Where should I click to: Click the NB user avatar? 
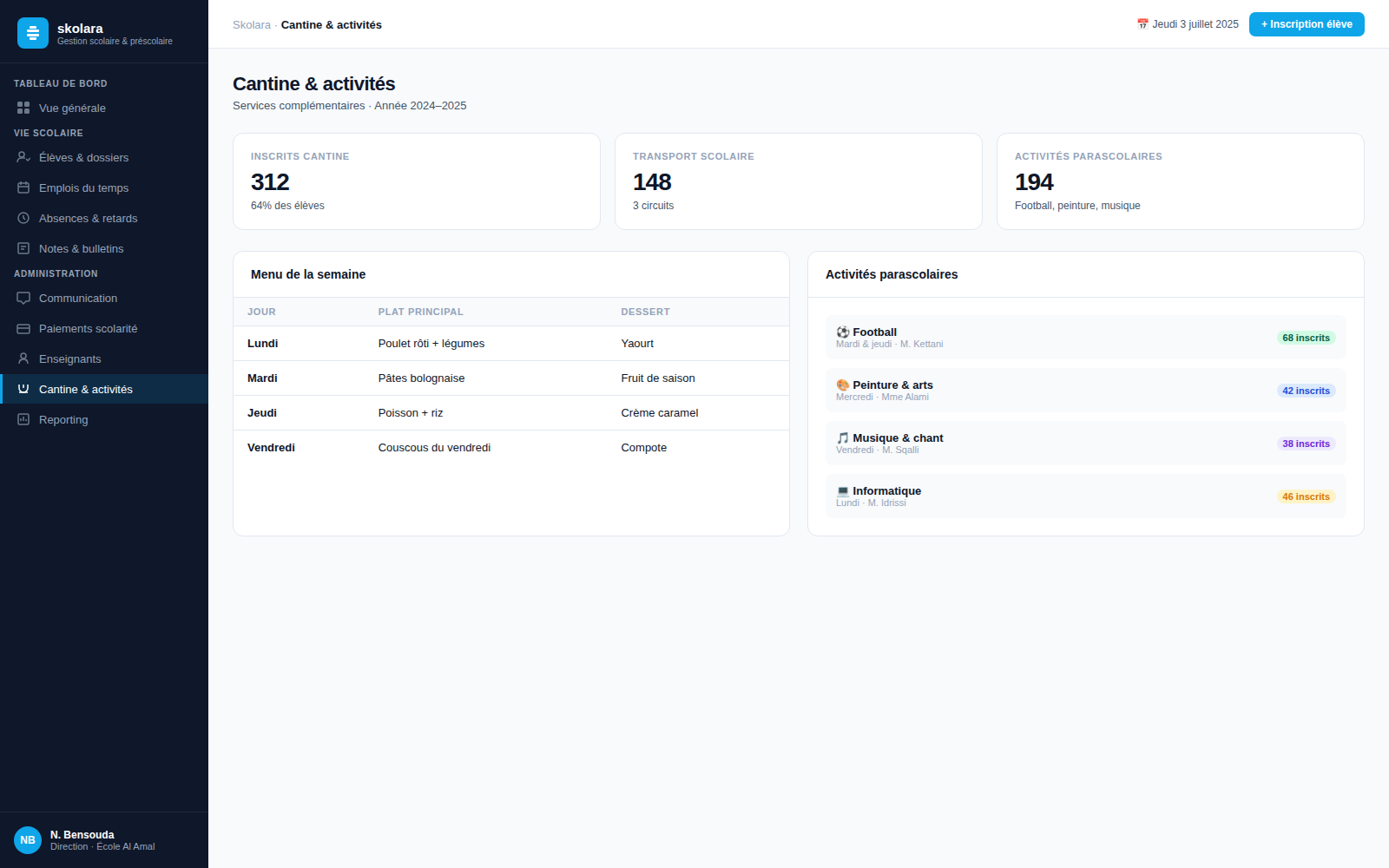tap(28, 840)
